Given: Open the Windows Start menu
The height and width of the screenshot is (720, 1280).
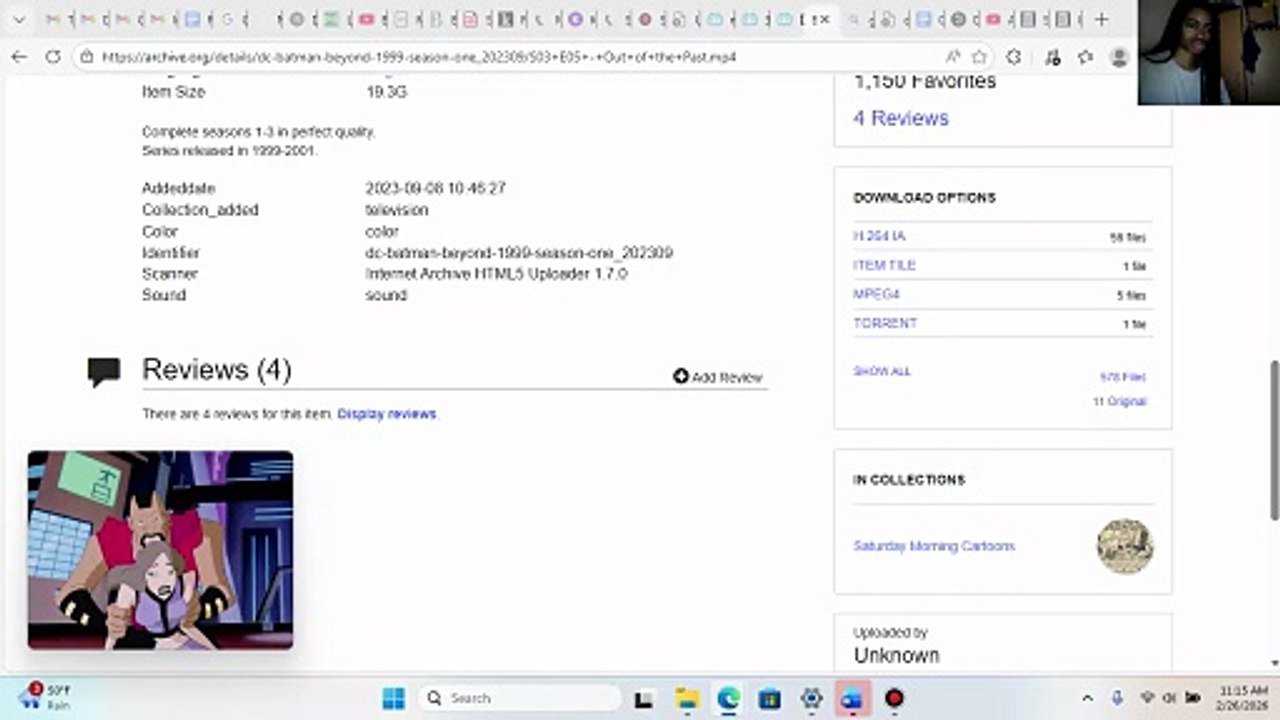Looking at the screenshot, I should point(394,698).
